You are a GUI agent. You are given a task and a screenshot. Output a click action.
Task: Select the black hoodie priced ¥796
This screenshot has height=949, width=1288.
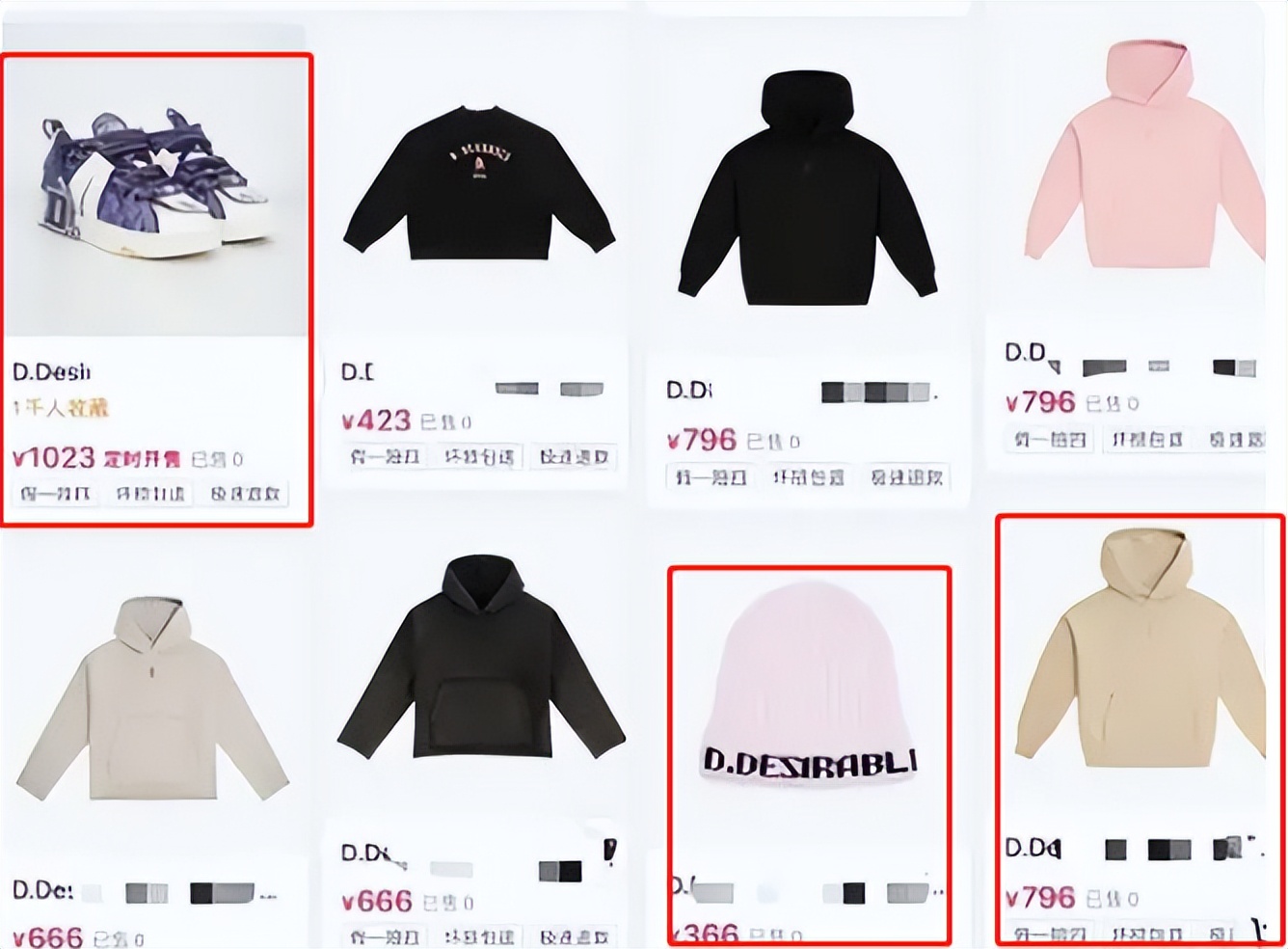[x=805, y=188]
